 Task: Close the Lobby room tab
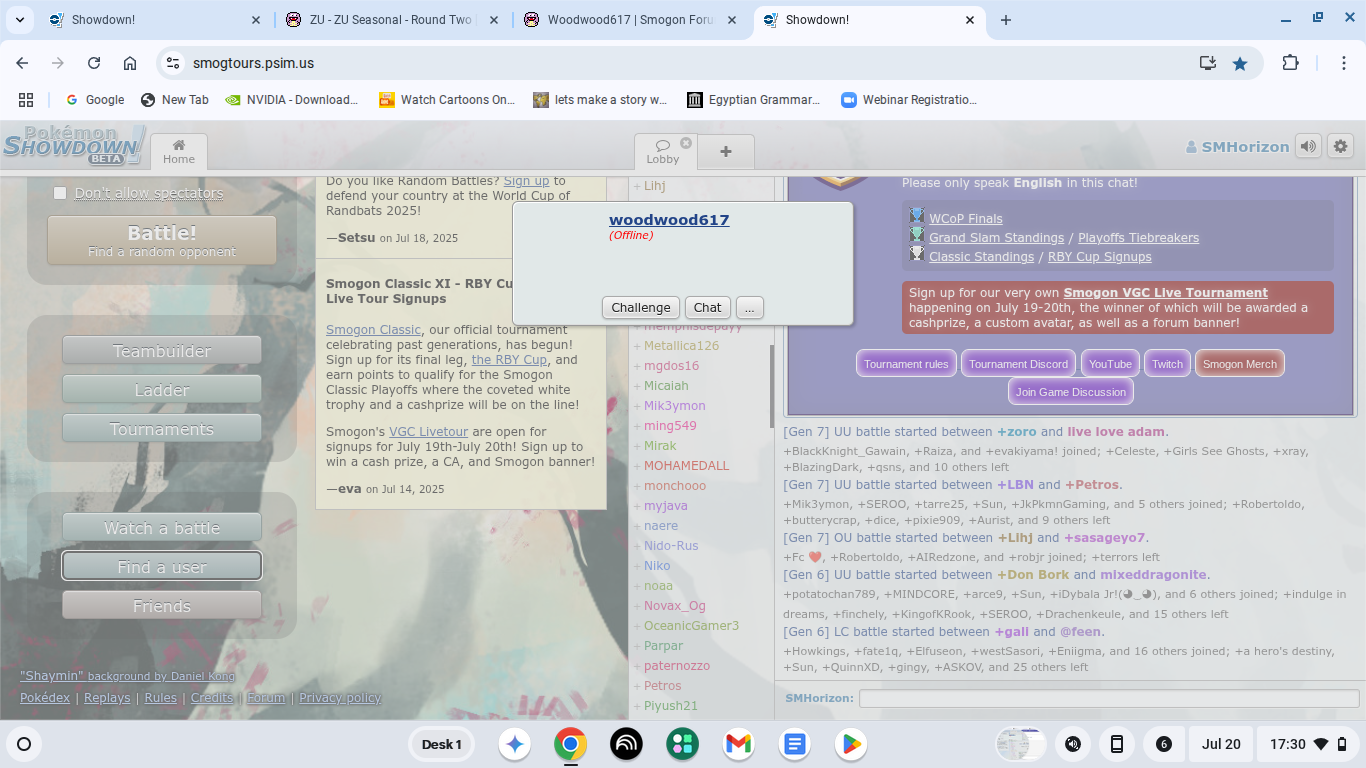(x=686, y=143)
